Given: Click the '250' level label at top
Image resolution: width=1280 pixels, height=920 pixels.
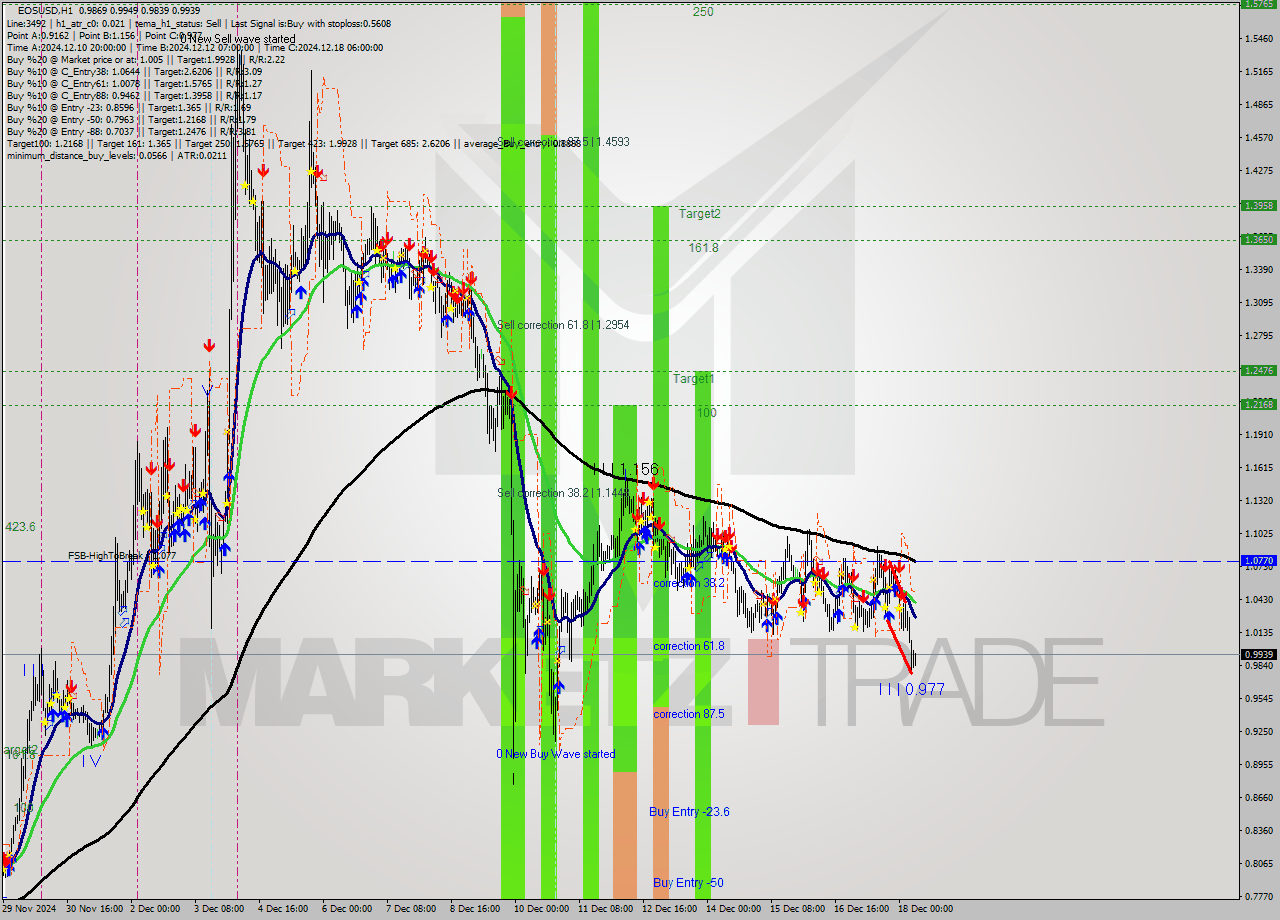Looking at the screenshot, I should [703, 12].
